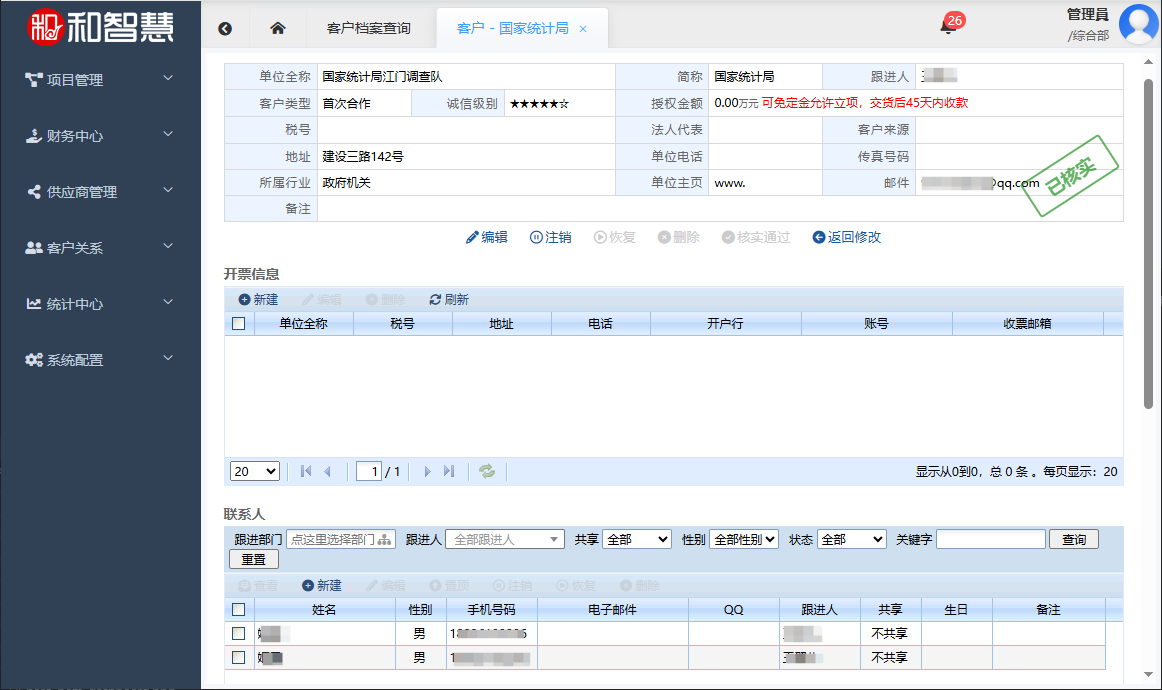Screen dimensions: 1162x690
Task: Open the 状态 status dropdown
Action: pyautogui.click(x=851, y=540)
